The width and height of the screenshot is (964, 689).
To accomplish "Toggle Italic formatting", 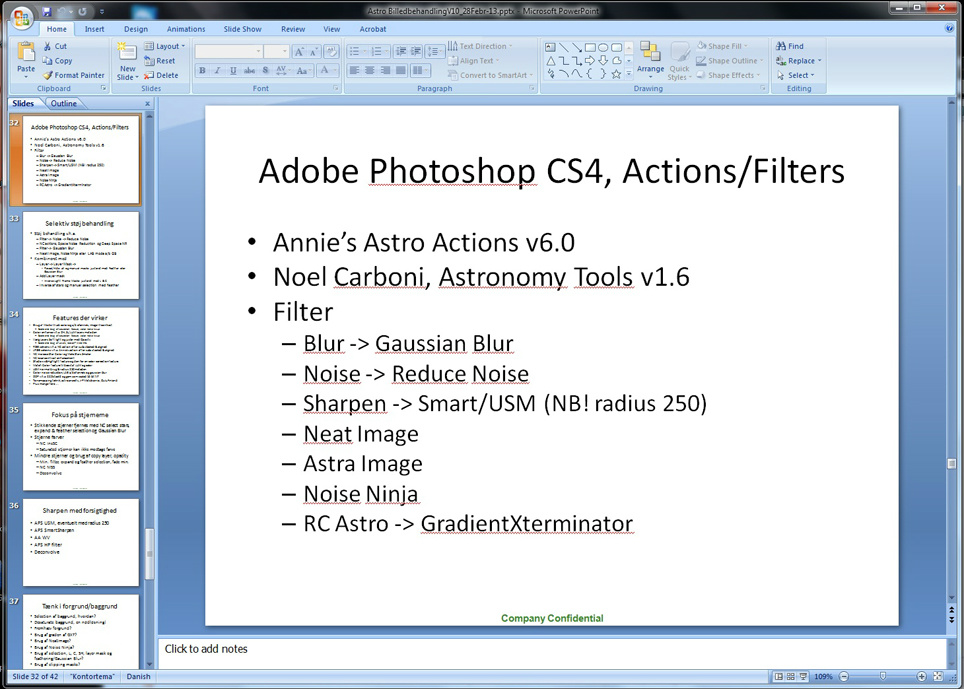I will (218, 71).
